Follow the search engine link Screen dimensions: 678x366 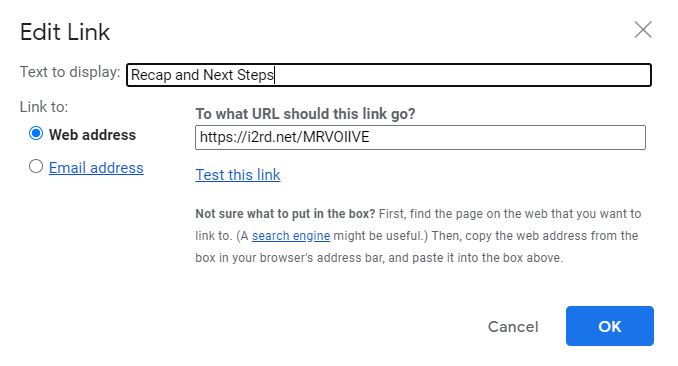[291, 236]
